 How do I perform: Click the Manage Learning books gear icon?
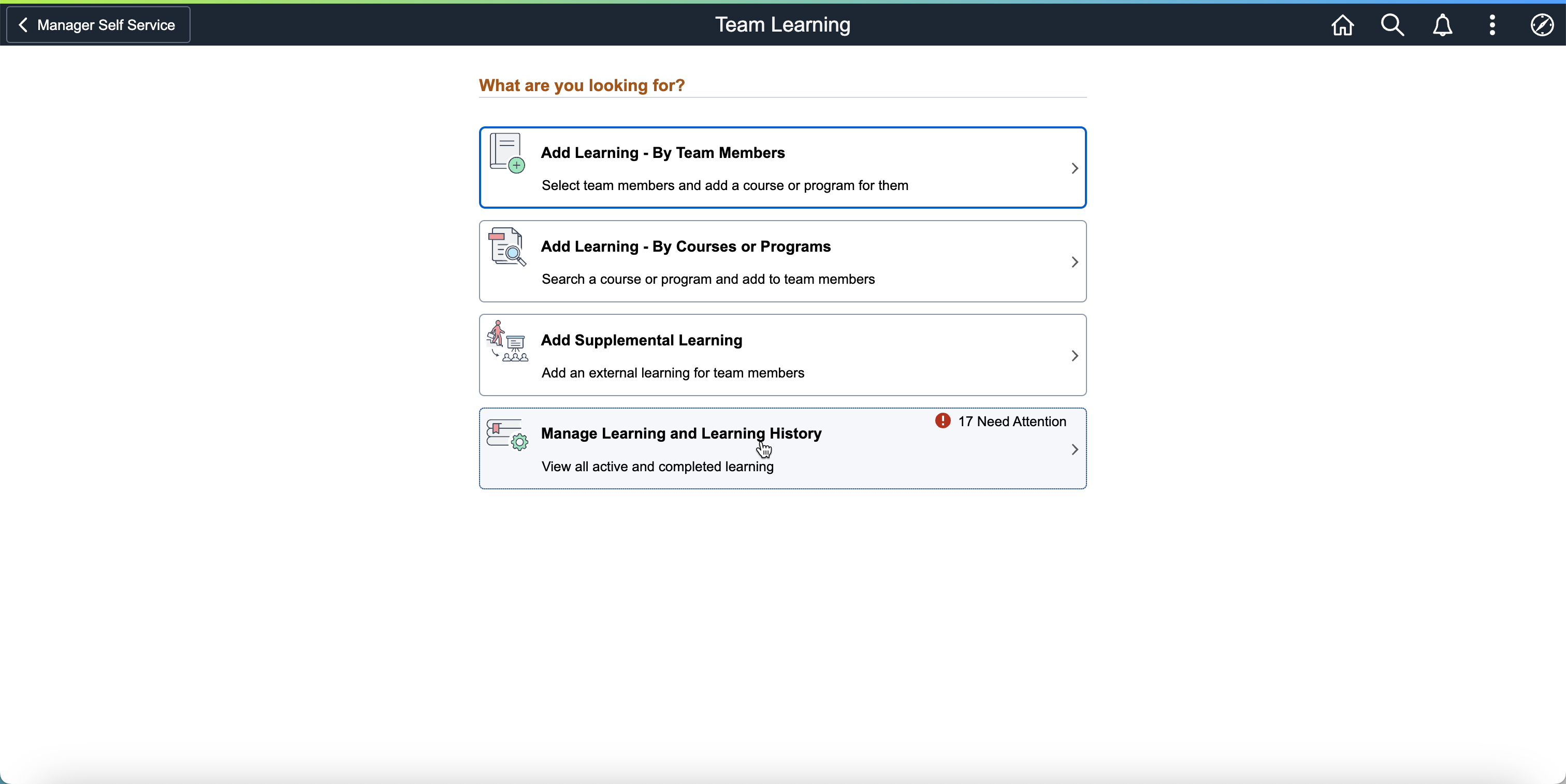pos(507,434)
